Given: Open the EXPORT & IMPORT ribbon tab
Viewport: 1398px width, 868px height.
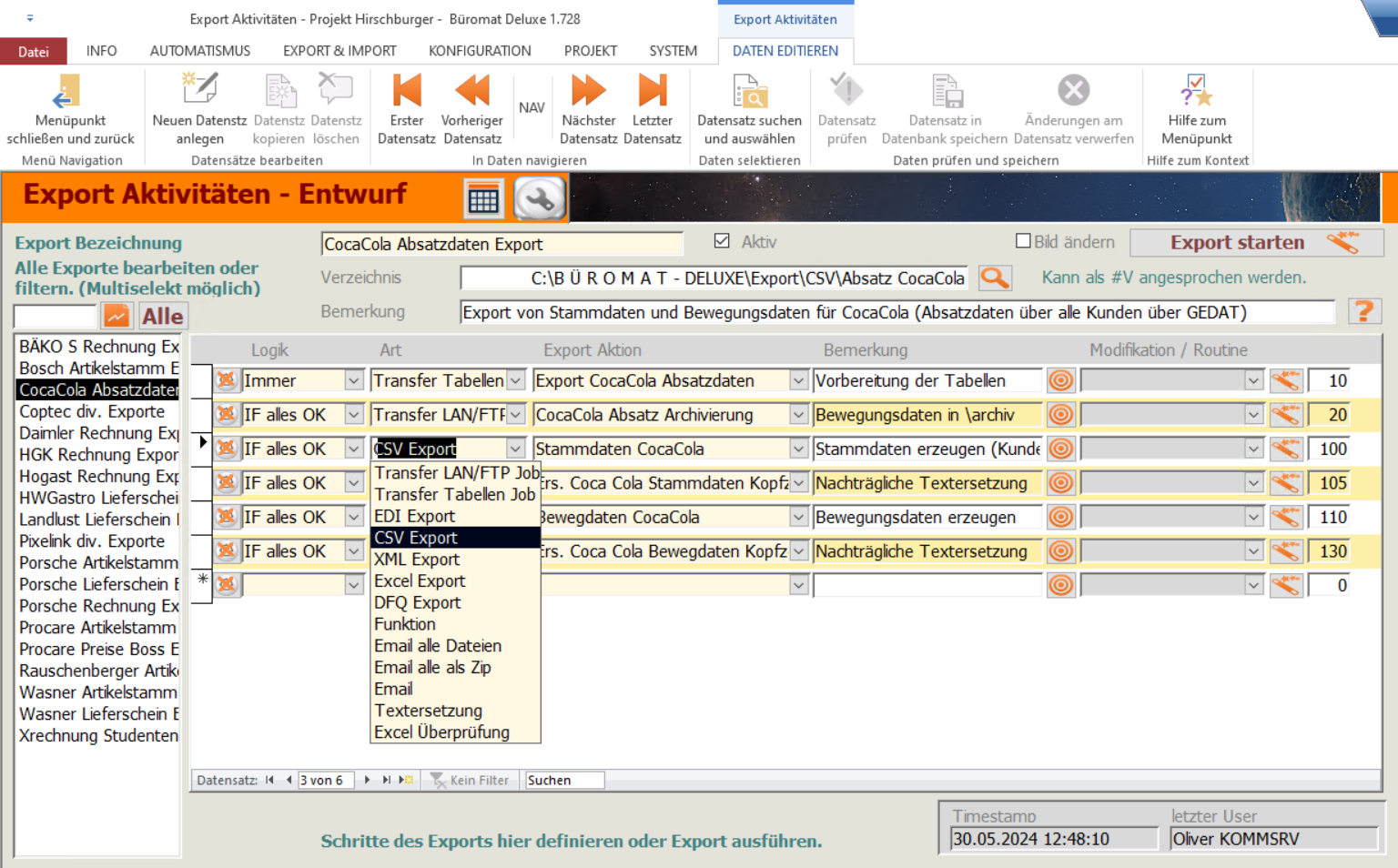Looking at the screenshot, I should point(339,51).
